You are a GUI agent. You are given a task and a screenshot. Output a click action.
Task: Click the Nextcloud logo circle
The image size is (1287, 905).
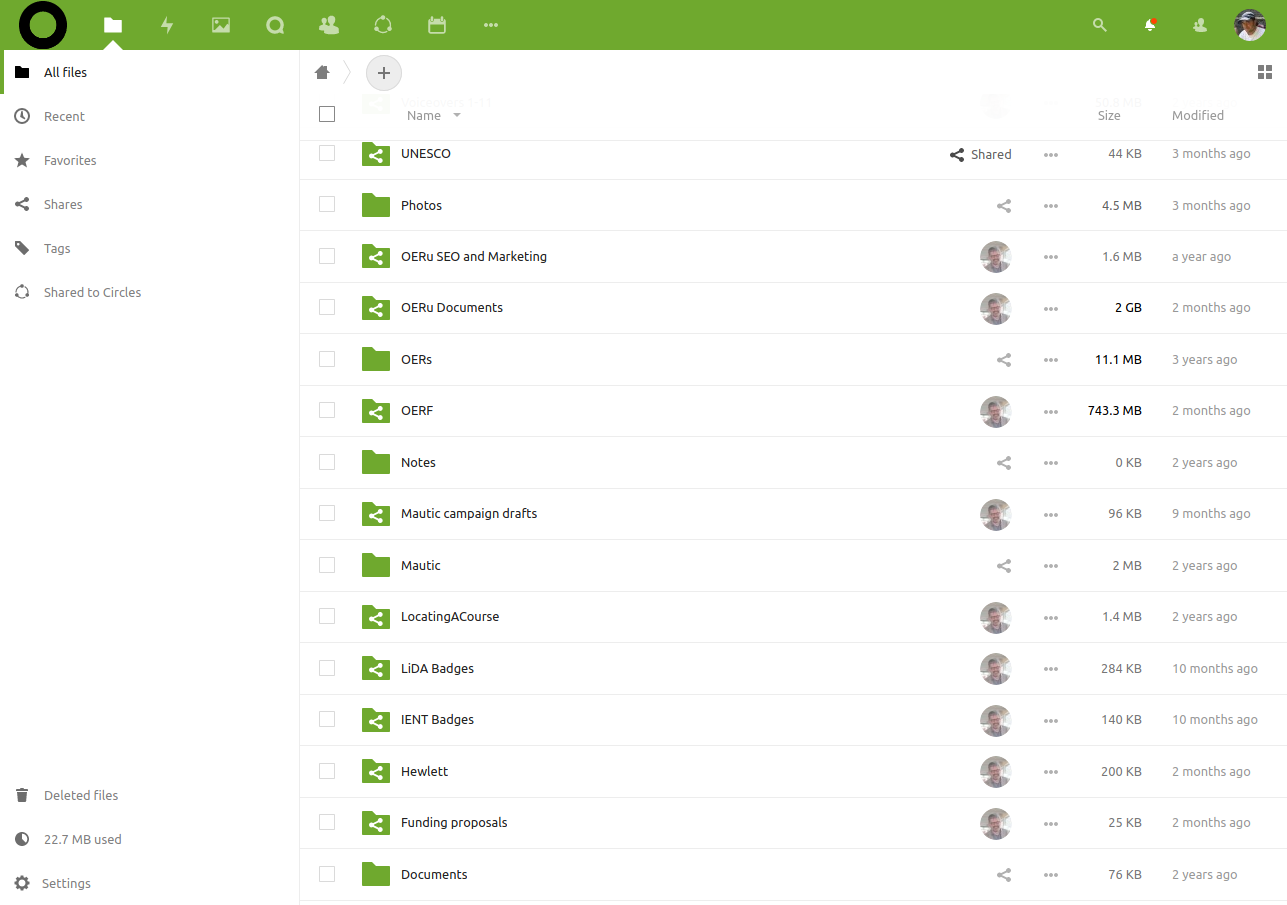point(43,25)
